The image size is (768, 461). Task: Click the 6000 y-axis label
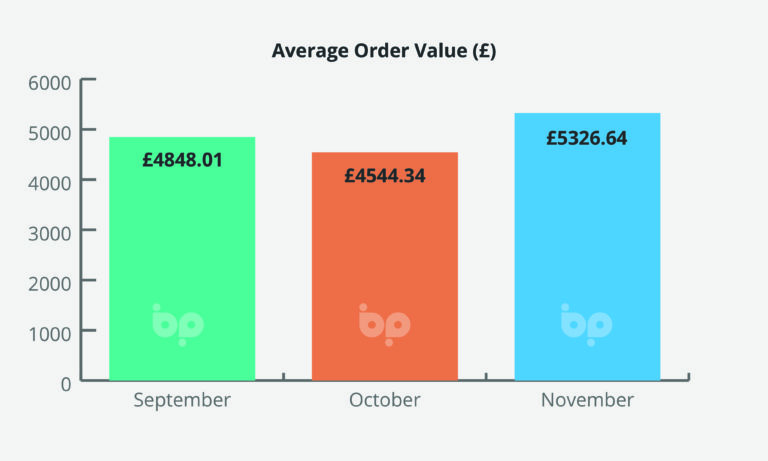click(x=48, y=80)
